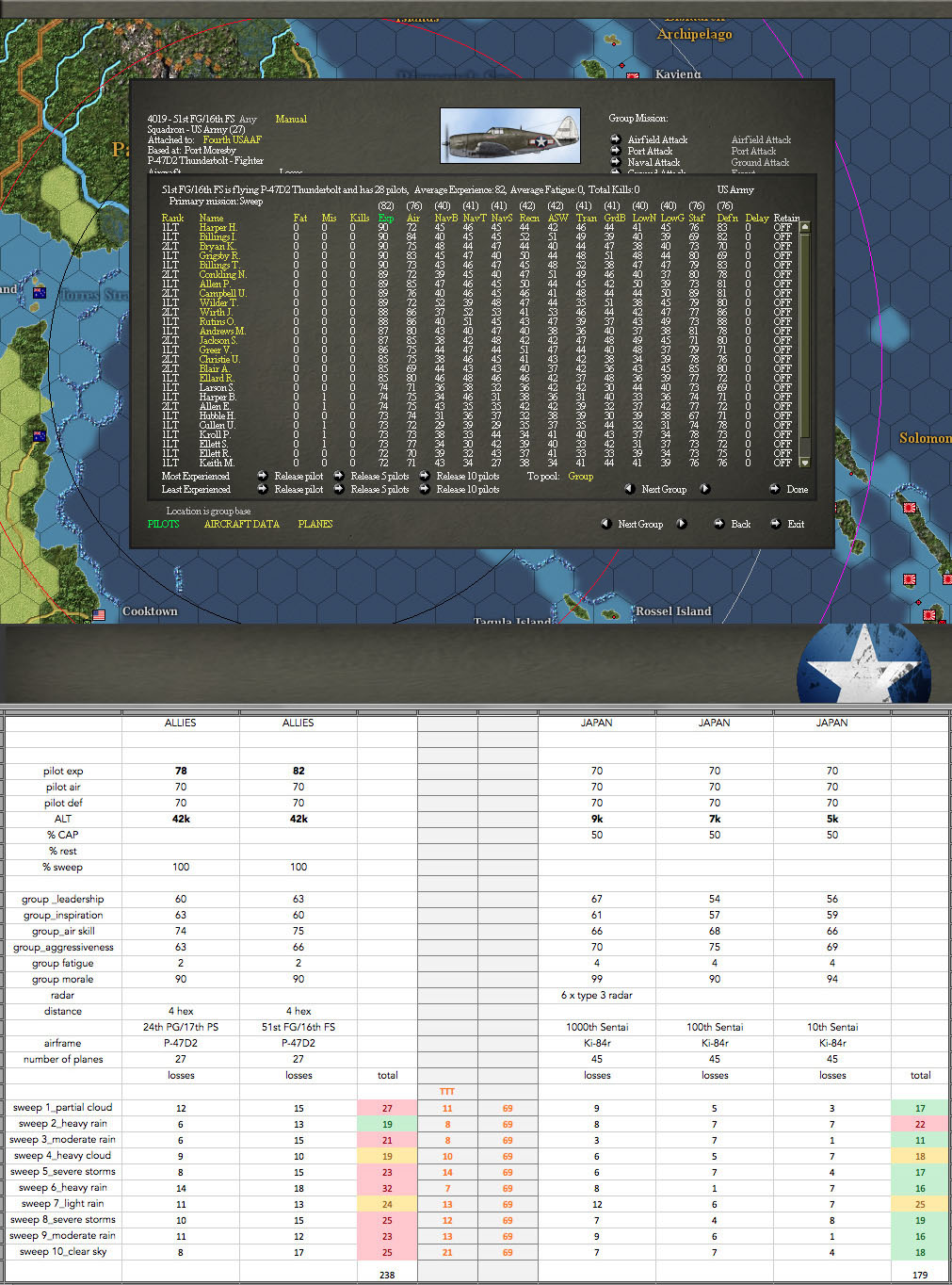Sort pilots by Kills column header
This screenshot has height=1285, width=952.
click(360, 218)
